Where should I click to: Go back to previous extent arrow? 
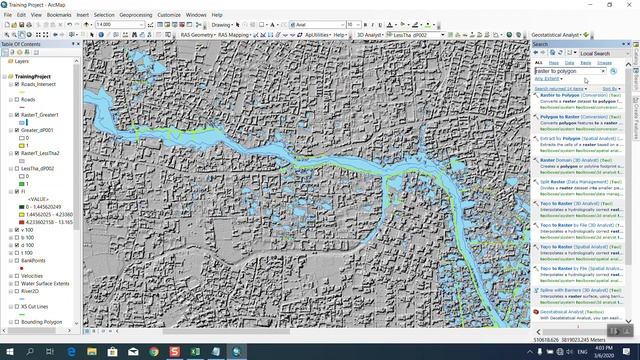55,35
